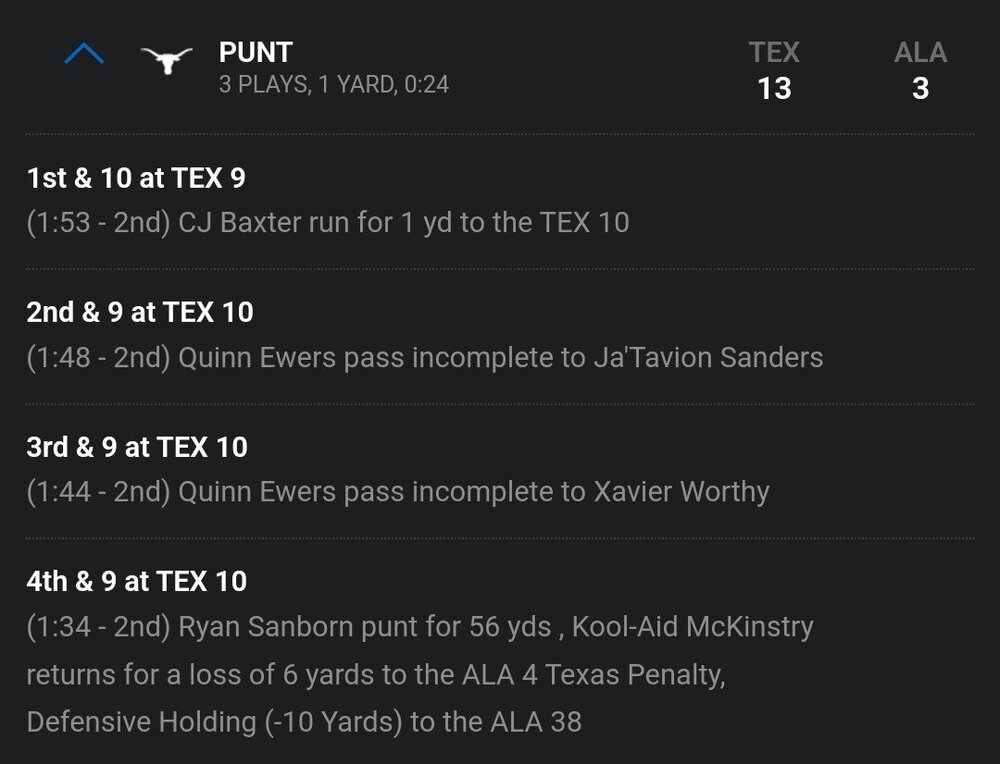The image size is (1000, 764).
Task: Click the PUNT drive result label
Action: (x=256, y=52)
